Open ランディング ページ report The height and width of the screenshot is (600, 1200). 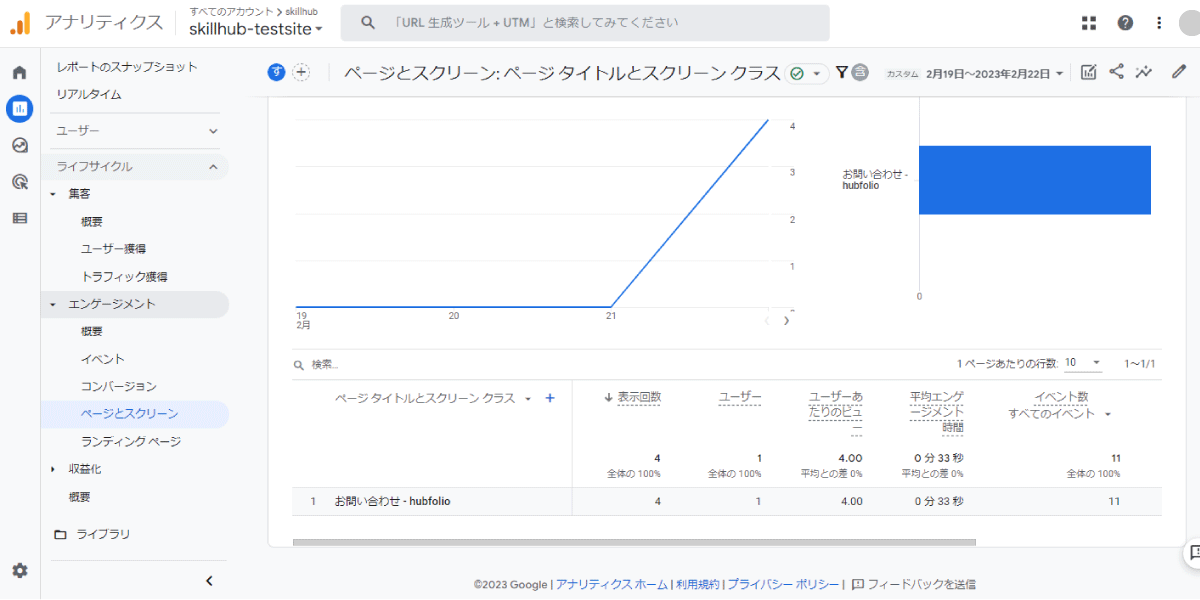131,441
